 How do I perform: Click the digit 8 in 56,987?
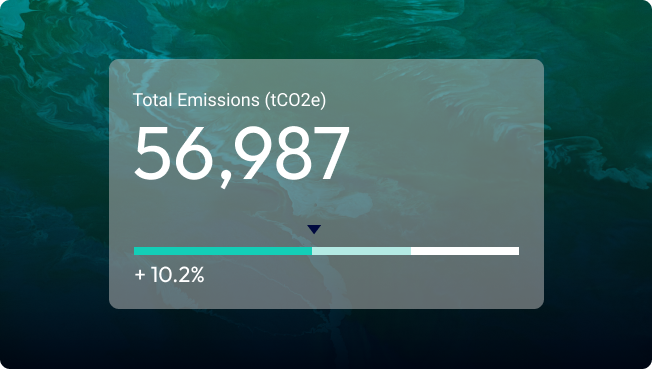point(291,153)
